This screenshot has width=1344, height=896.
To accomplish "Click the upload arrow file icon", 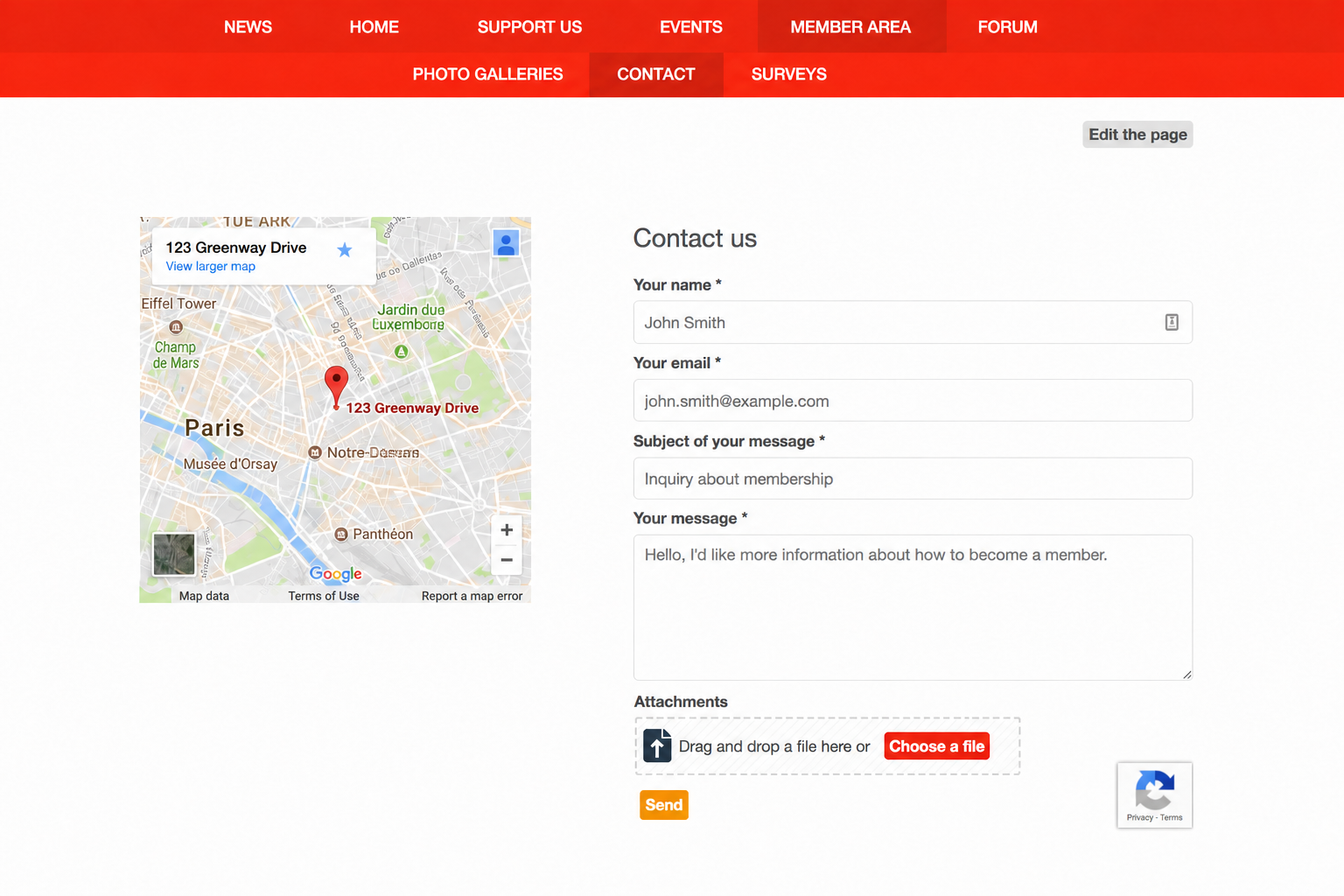I will [x=657, y=745].
